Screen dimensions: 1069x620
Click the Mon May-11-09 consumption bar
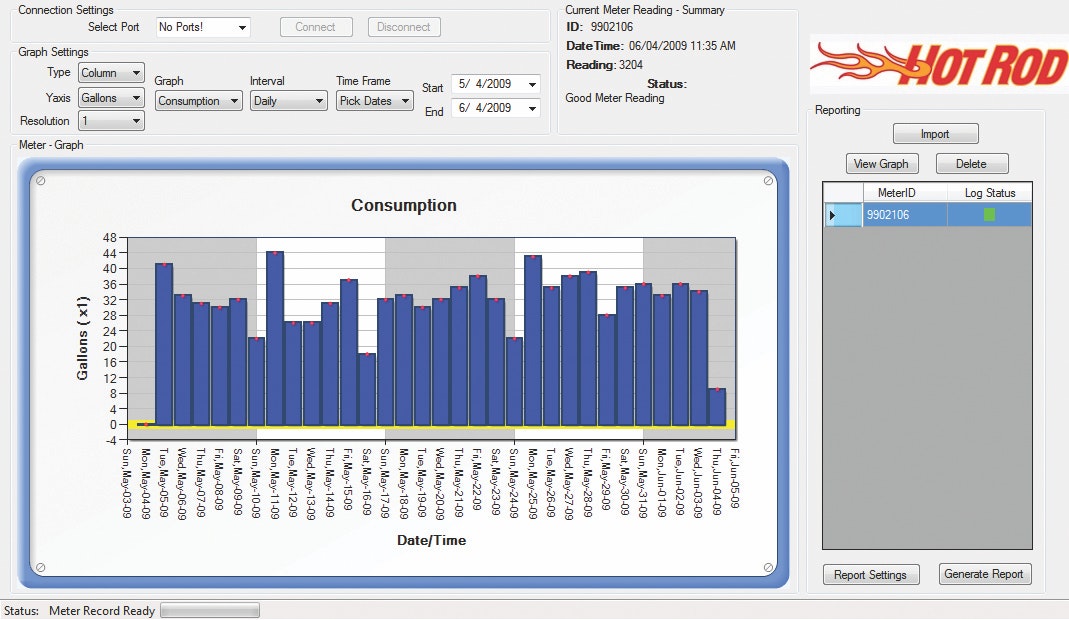(275, 338)
